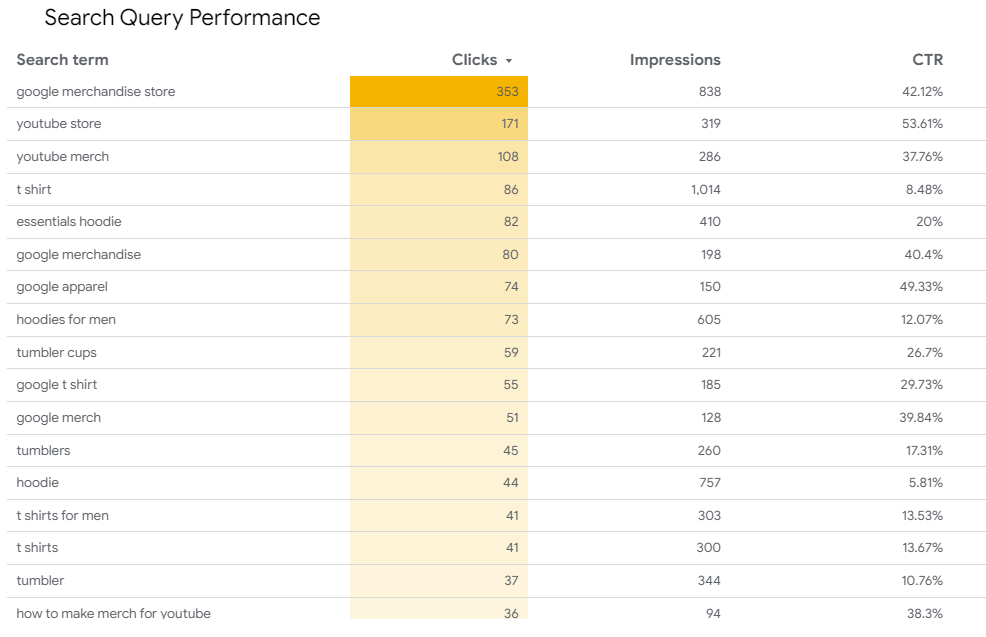Click the 'youtube merch' search term
The height and width of the screenshot is (637, 986).
tap(63, 157)
